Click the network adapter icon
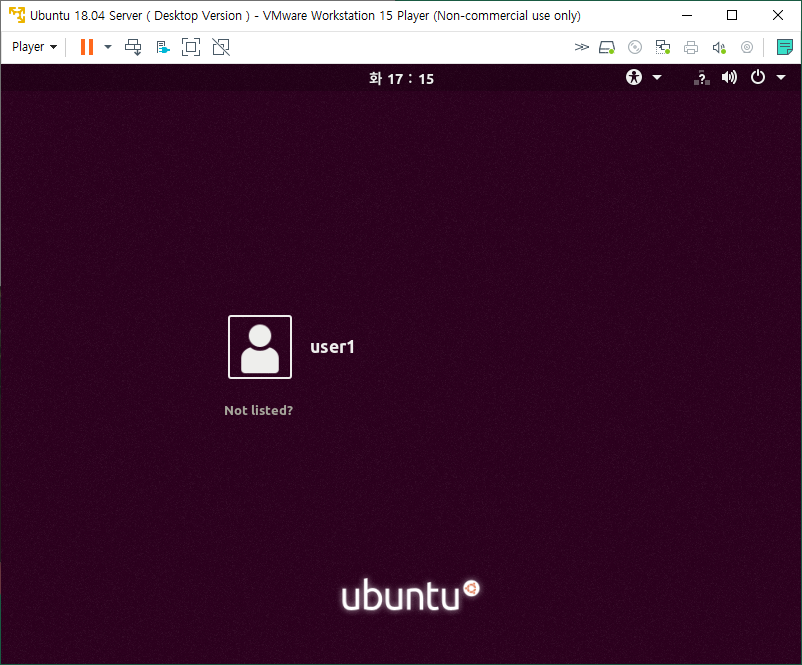Viewport: 802px width, 665px height. point(663,48)
